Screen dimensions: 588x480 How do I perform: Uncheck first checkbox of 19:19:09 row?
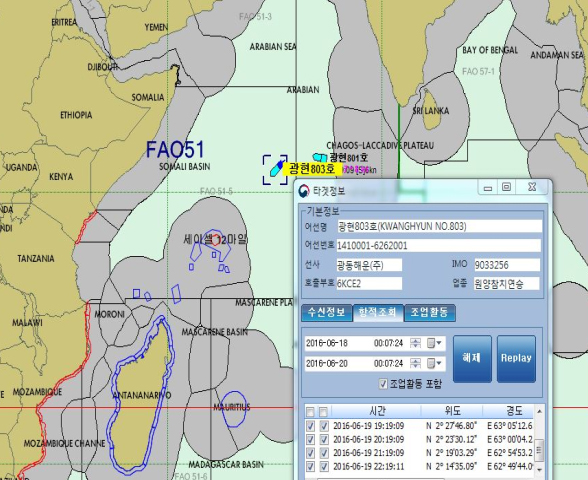(310, 426)
